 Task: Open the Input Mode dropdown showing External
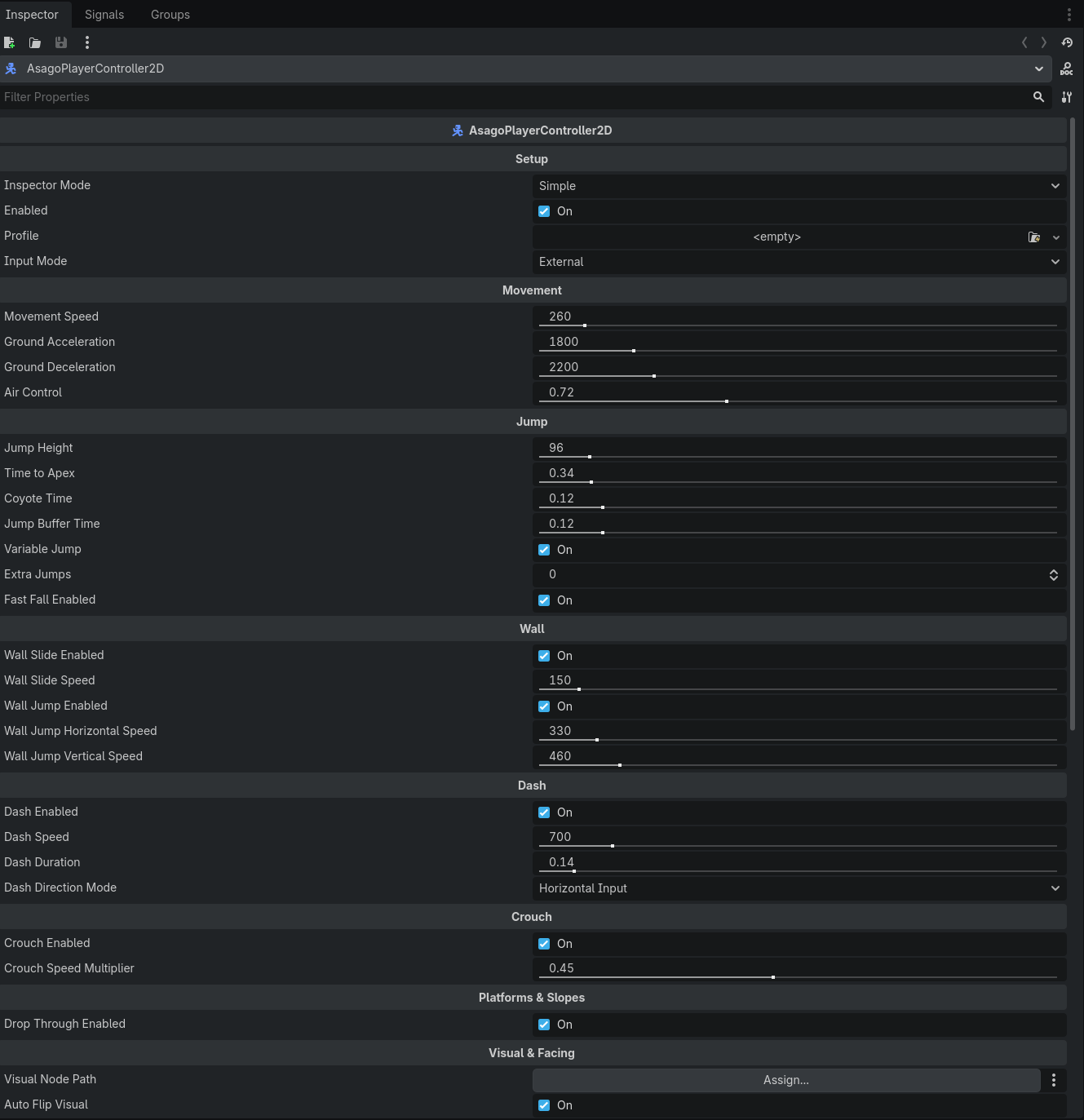tap(799, 262)
